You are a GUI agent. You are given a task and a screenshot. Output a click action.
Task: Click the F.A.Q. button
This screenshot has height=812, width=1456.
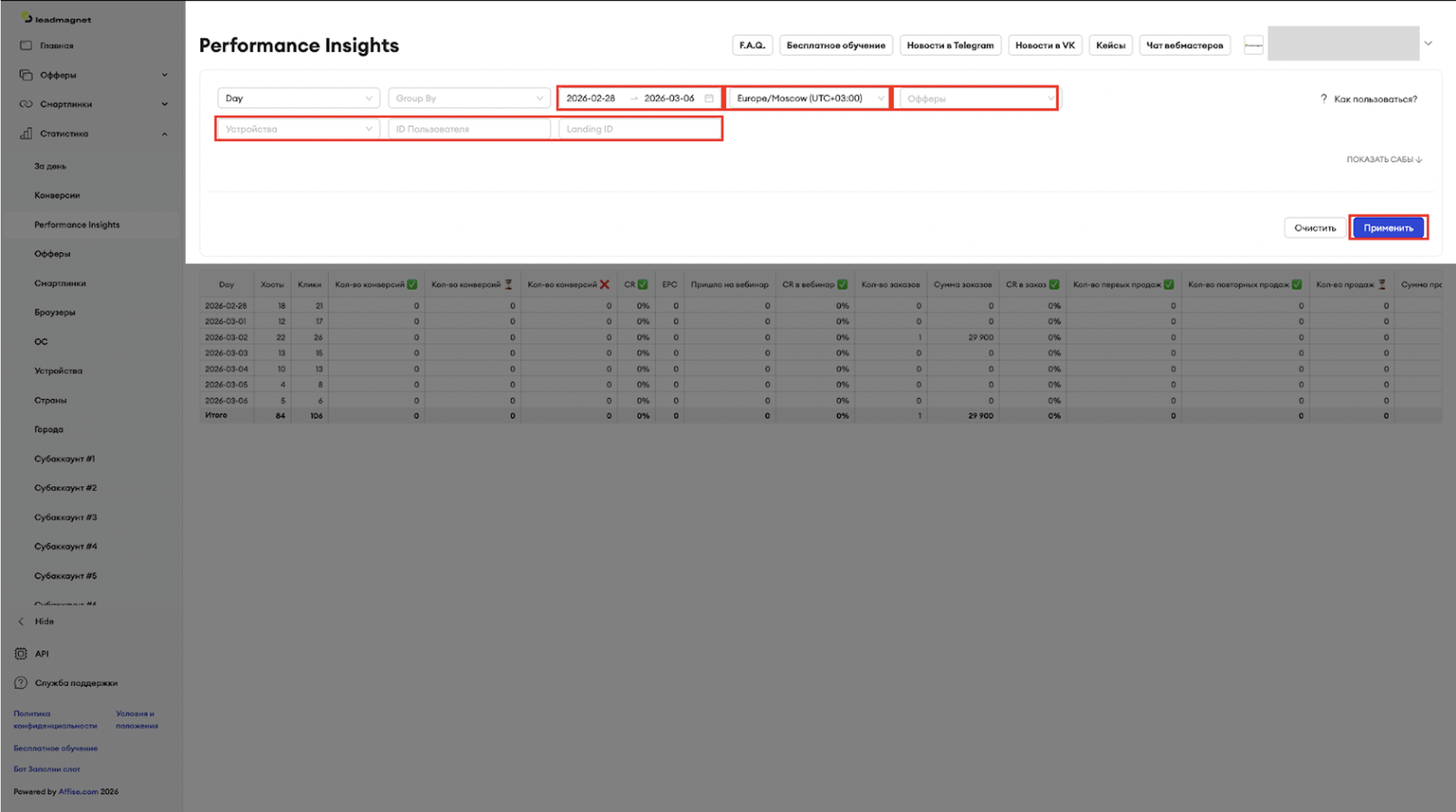[x=752, y=45]
